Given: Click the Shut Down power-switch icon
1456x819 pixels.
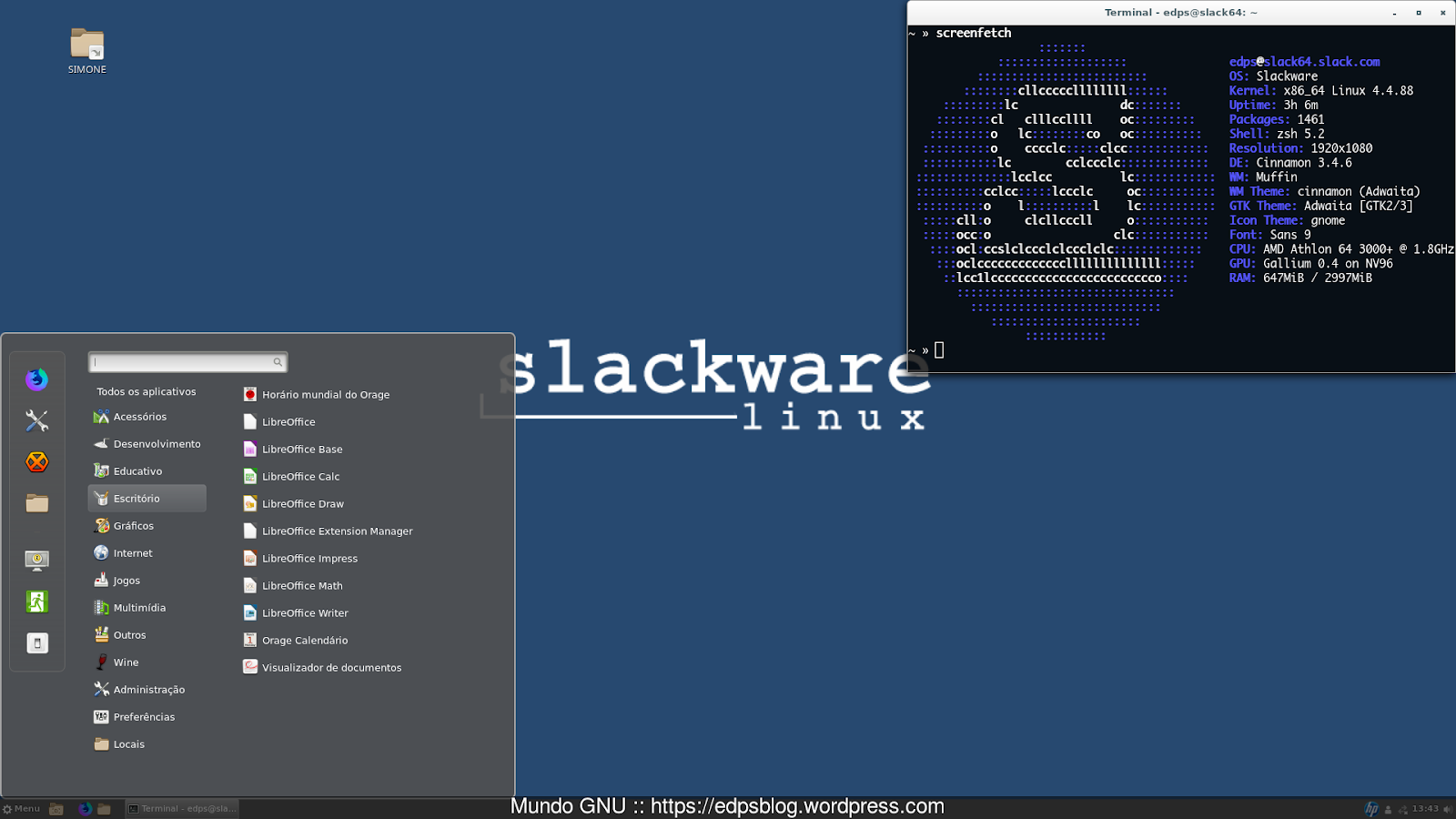Looking at the screenshot, I should (36, 643).
